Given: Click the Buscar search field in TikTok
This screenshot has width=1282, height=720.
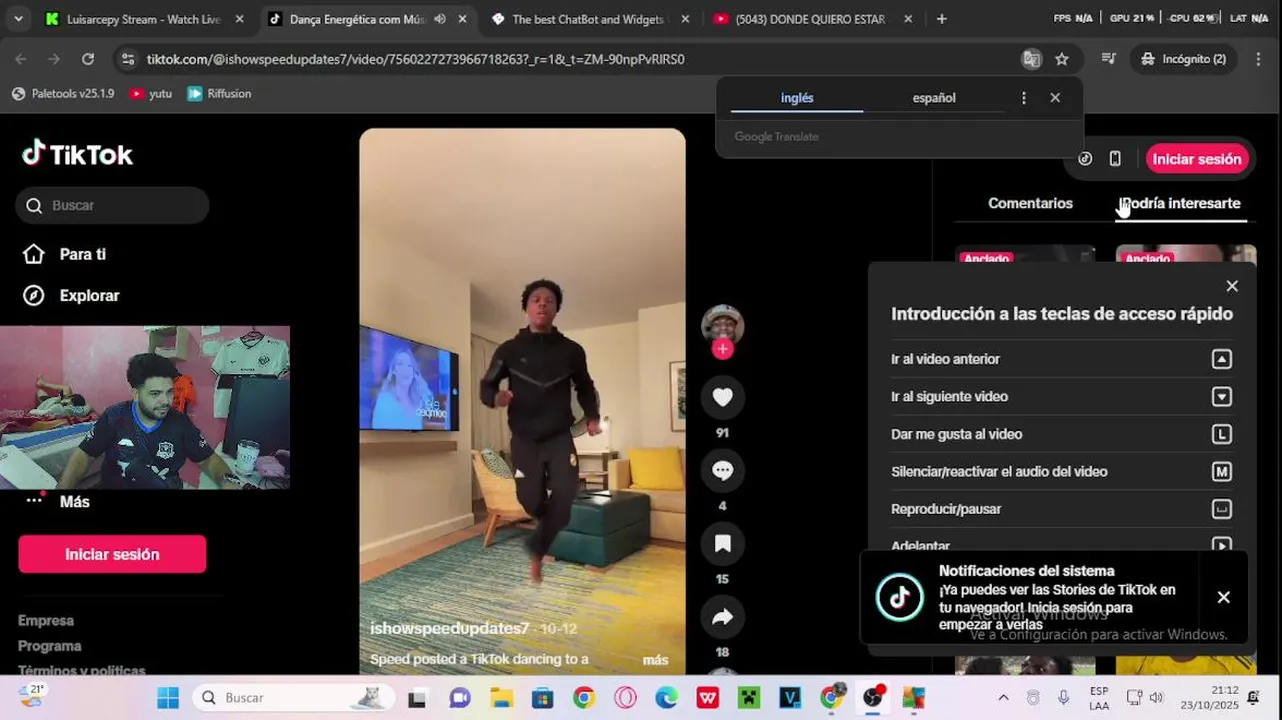Looking at the screenshot, I should [112, 205].
